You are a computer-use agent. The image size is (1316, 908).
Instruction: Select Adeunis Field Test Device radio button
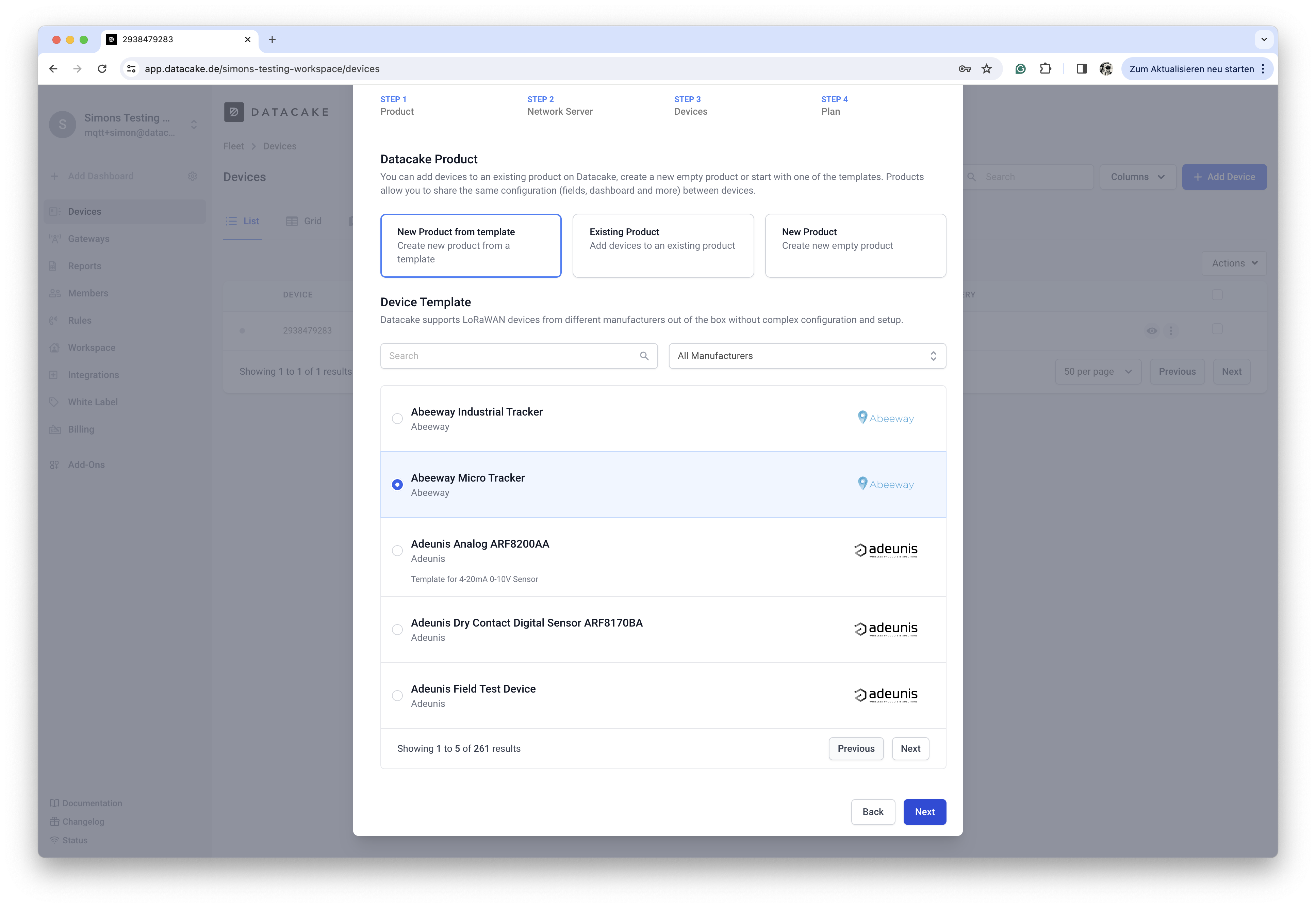[x=397, y=696]
